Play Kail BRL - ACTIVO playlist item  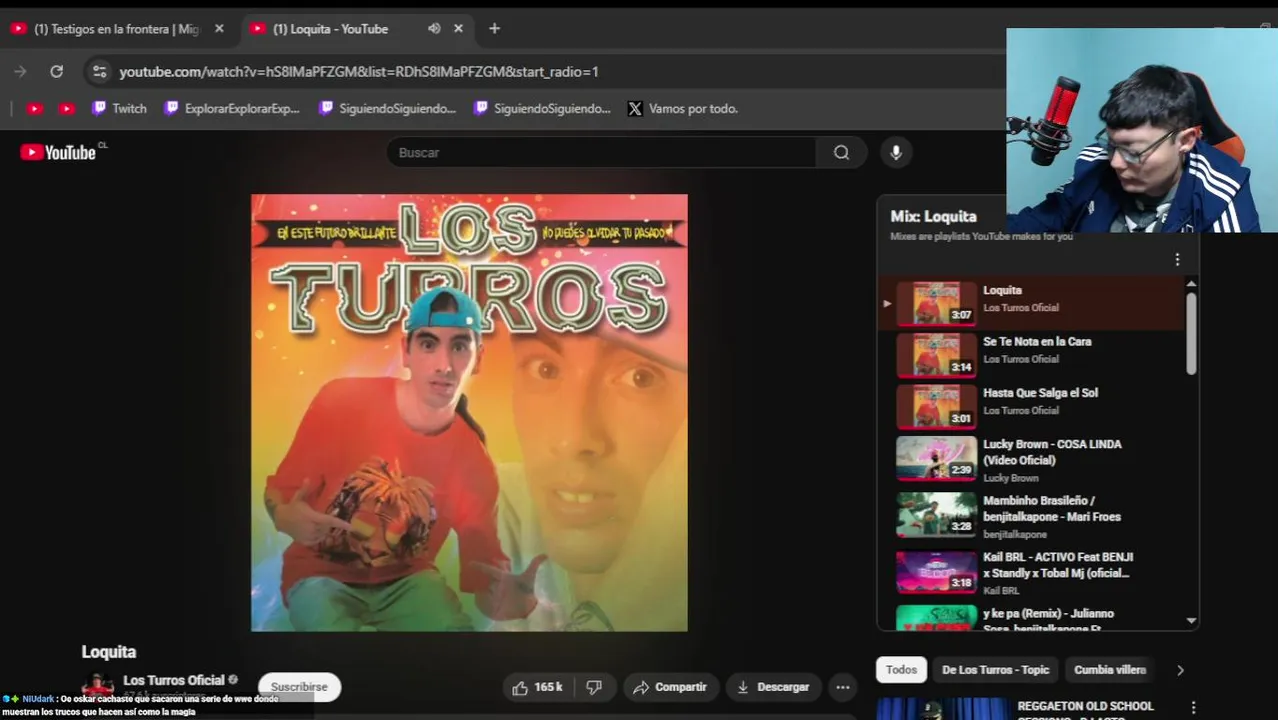click(1031, 573)
